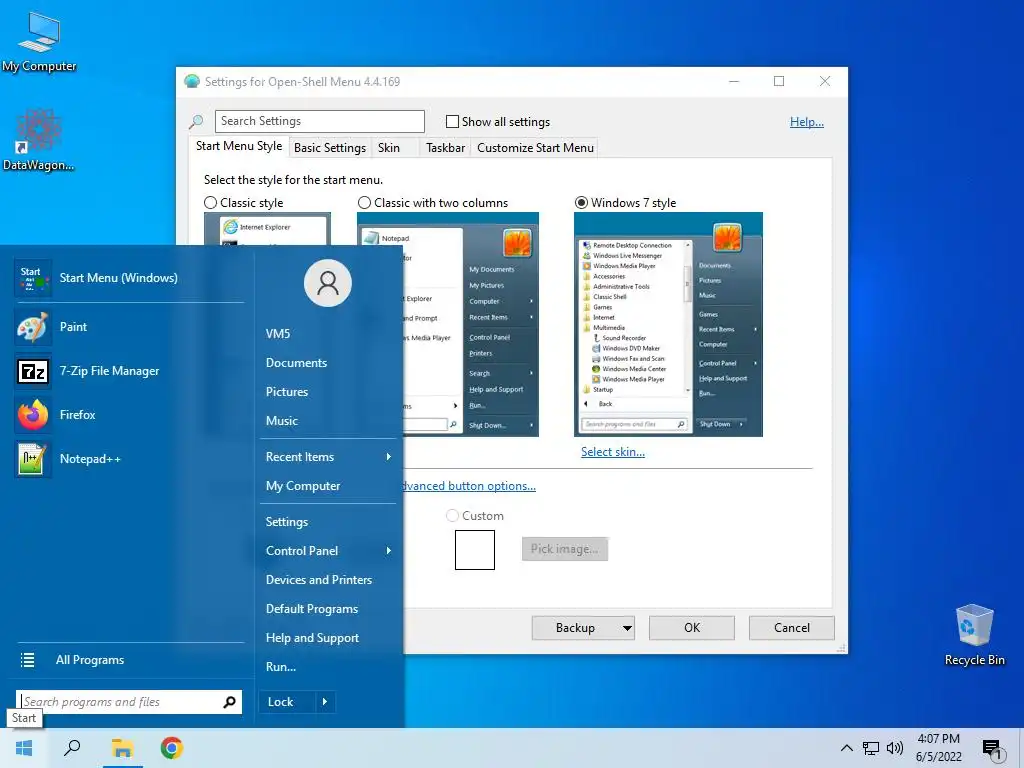The height and width of the screenshot is (768, 1024).
Task: Click Run... in start menu
Action: point(281,667)
